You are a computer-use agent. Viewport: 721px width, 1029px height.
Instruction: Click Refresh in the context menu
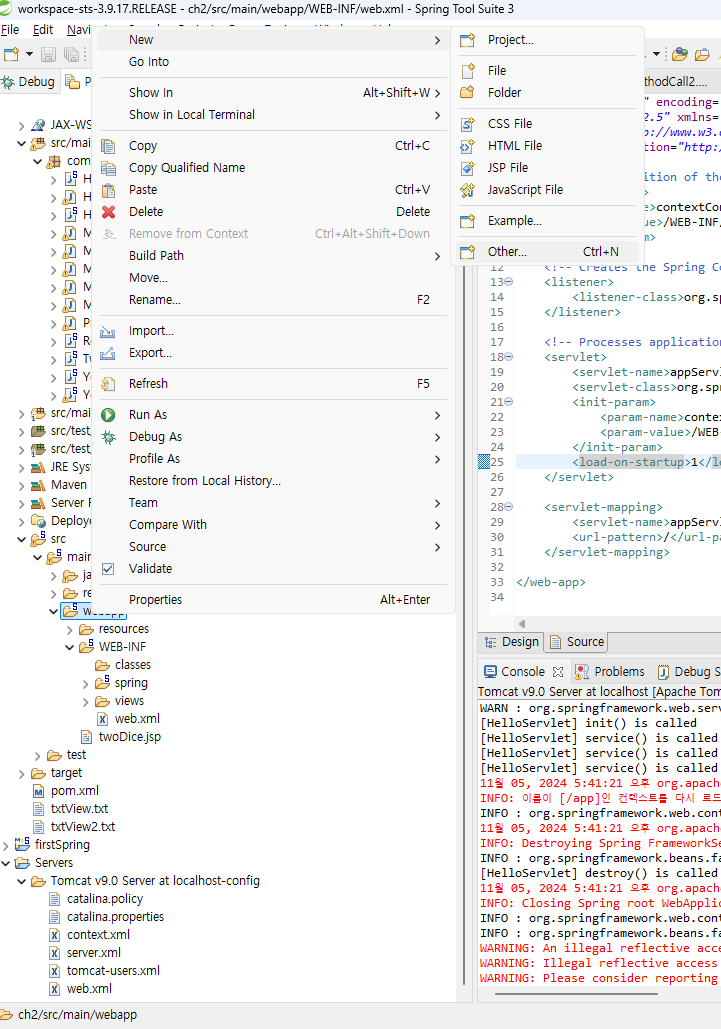[x=272, y=384]
